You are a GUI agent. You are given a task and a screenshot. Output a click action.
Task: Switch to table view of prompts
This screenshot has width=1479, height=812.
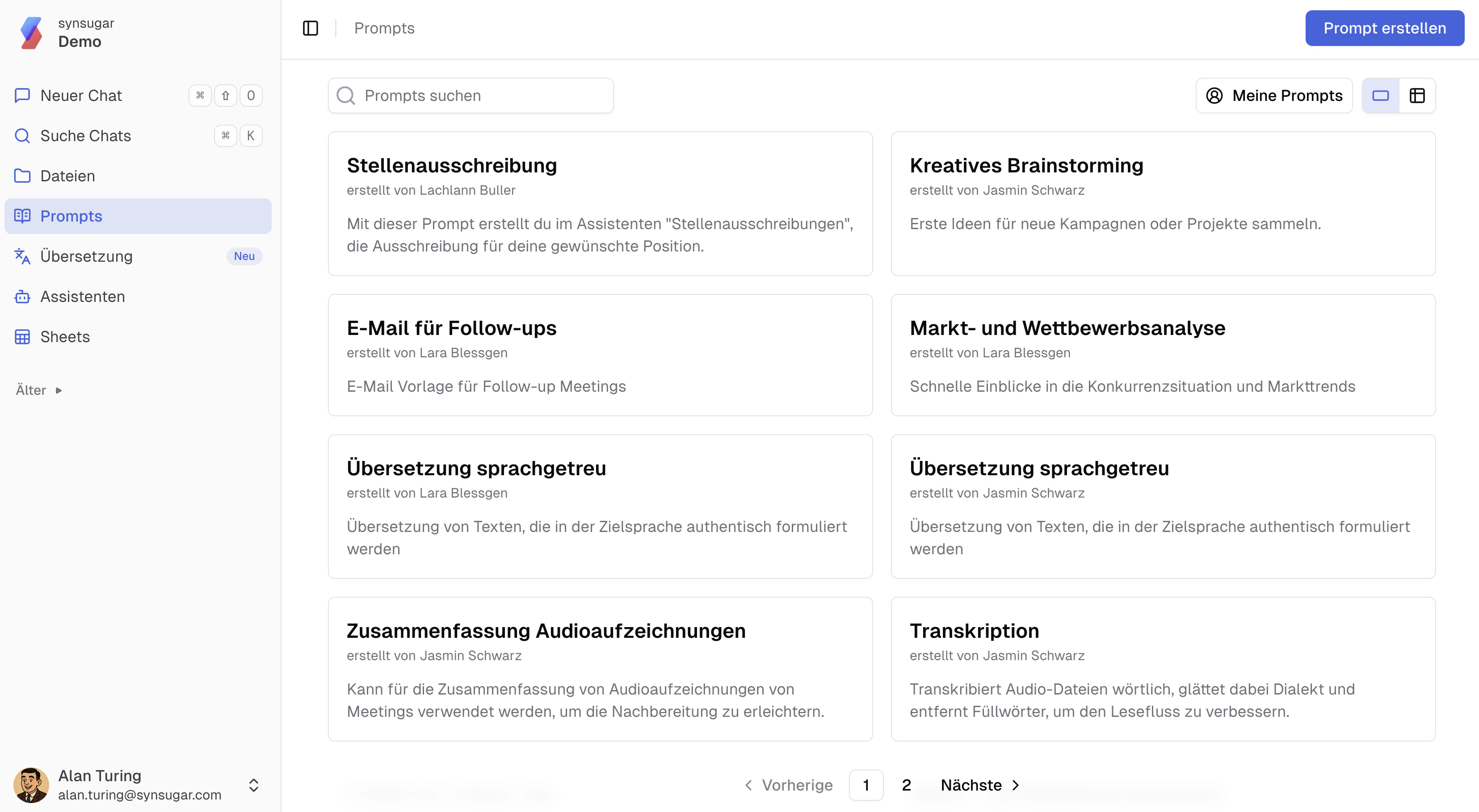[x=1418, y=95]
